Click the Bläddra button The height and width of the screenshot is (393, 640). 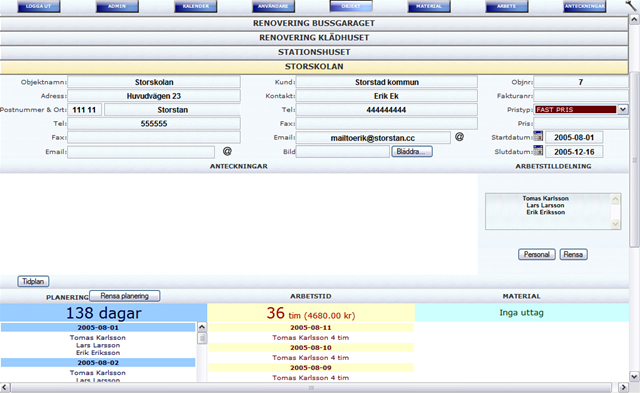pos(412,151)
